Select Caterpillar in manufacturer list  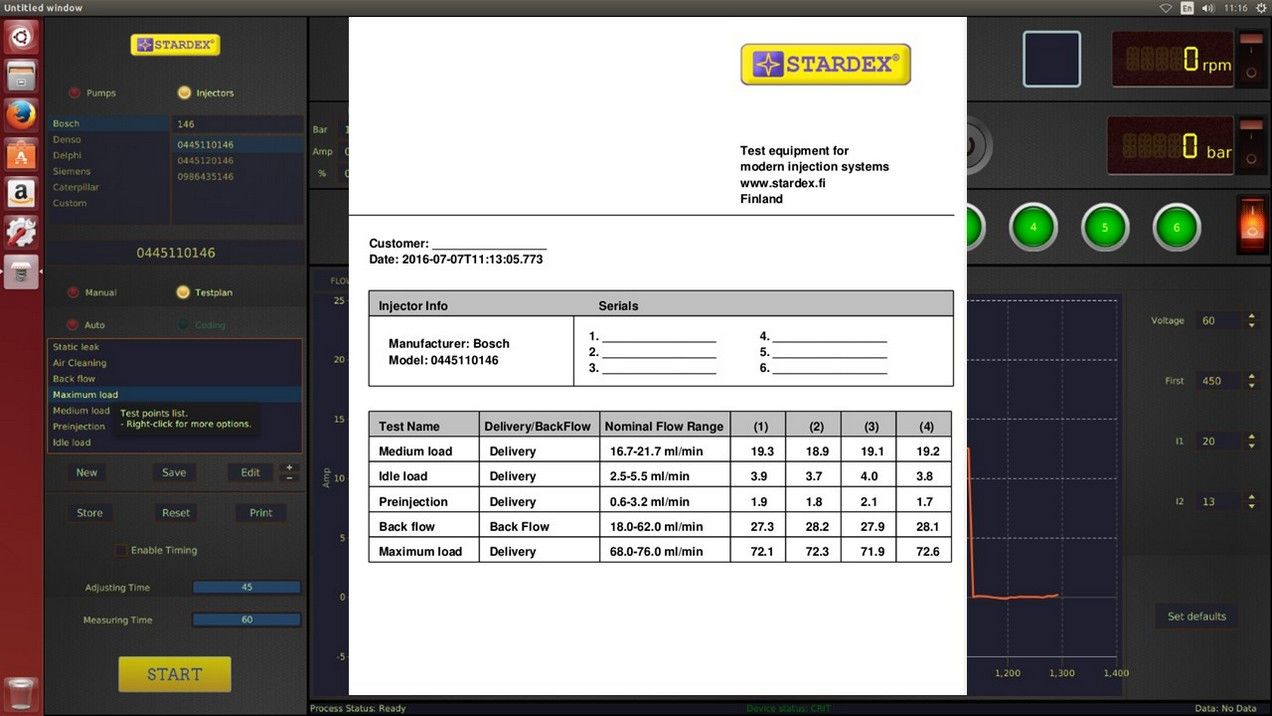pyautogui.click(x=109, y=187)
